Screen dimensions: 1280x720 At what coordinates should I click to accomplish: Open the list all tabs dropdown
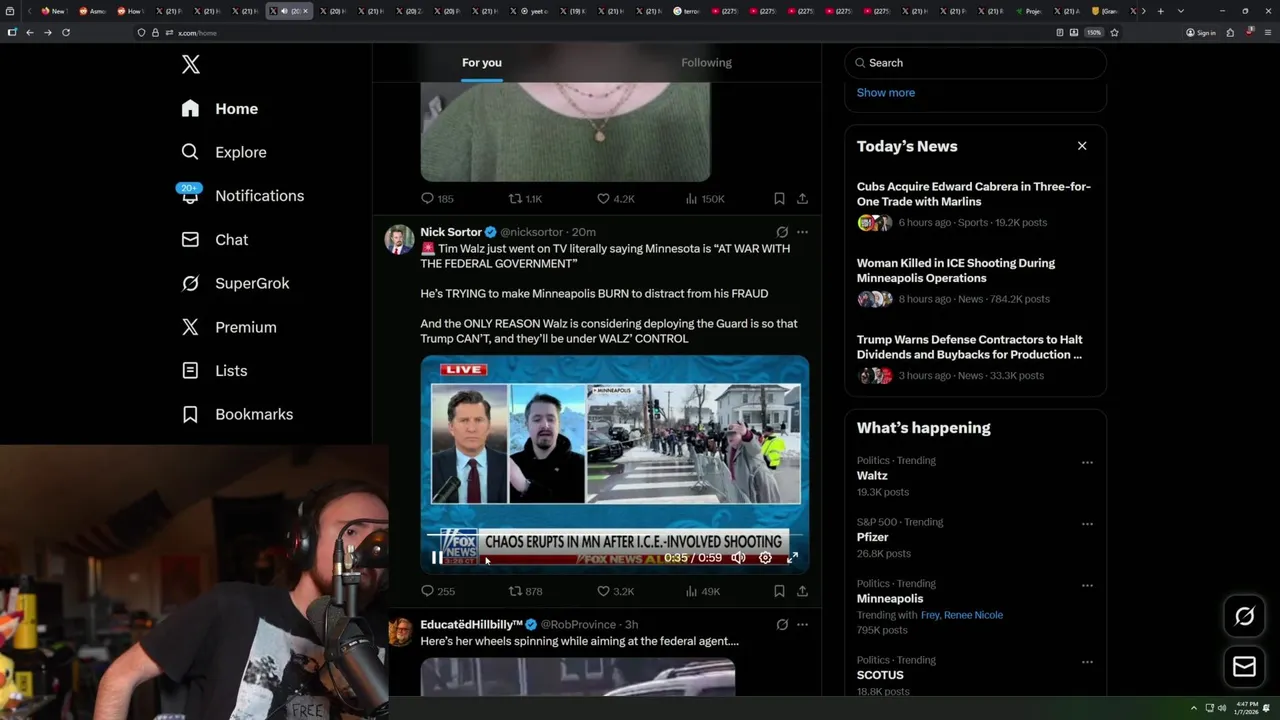(1181, 11)
